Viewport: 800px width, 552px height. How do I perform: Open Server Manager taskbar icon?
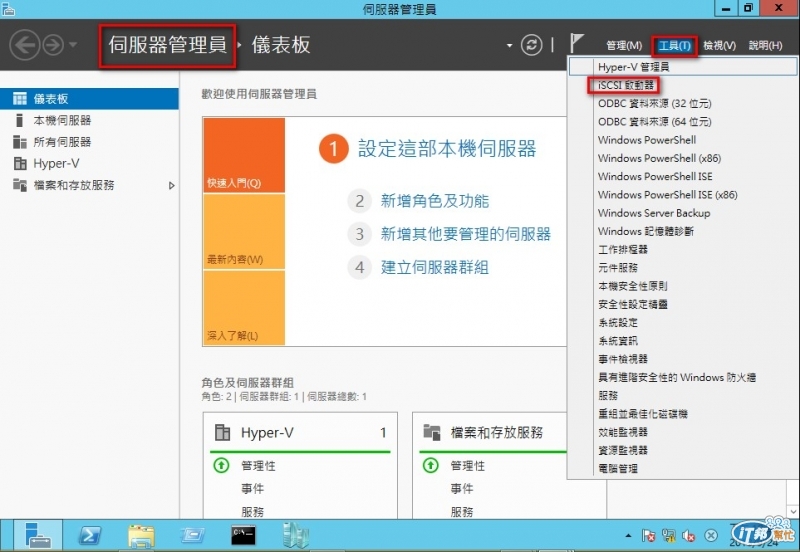coord(38,535)
